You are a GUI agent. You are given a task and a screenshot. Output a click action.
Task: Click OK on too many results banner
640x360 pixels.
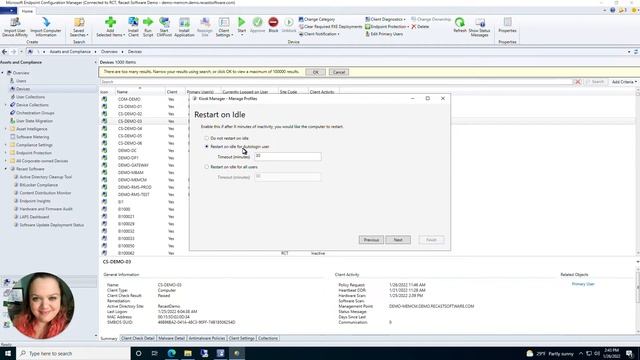click(316, 72)
